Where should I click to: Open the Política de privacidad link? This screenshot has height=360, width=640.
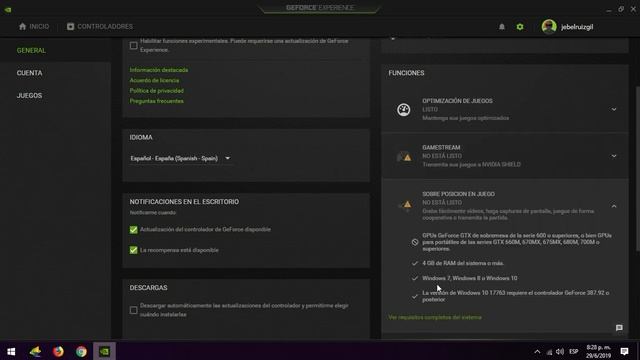157,91
